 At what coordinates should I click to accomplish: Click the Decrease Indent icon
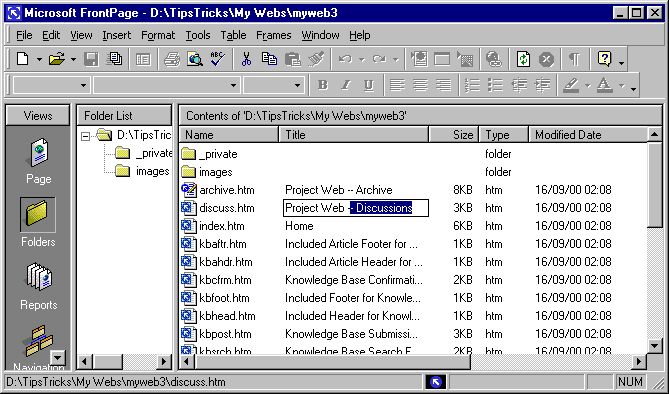[519, 85]
